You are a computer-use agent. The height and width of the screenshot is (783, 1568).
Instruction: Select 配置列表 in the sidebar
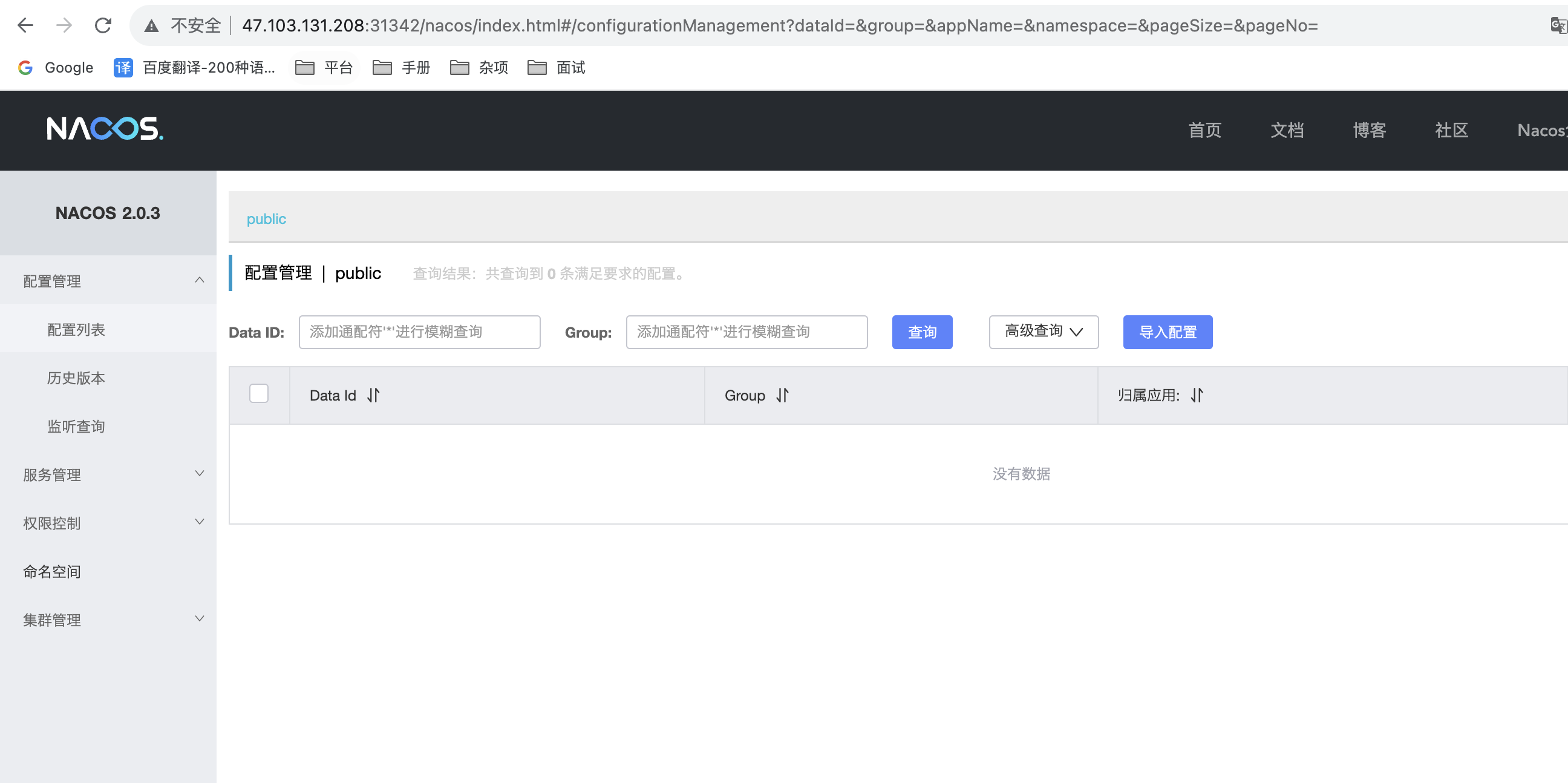(x=108, y=329)
